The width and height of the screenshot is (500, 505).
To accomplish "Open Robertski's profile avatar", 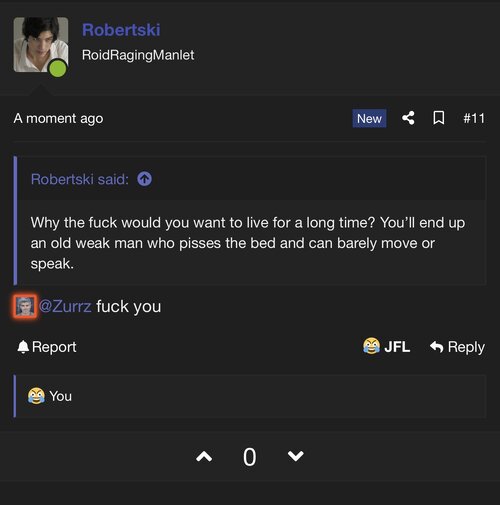I will (x=41, y=45).
